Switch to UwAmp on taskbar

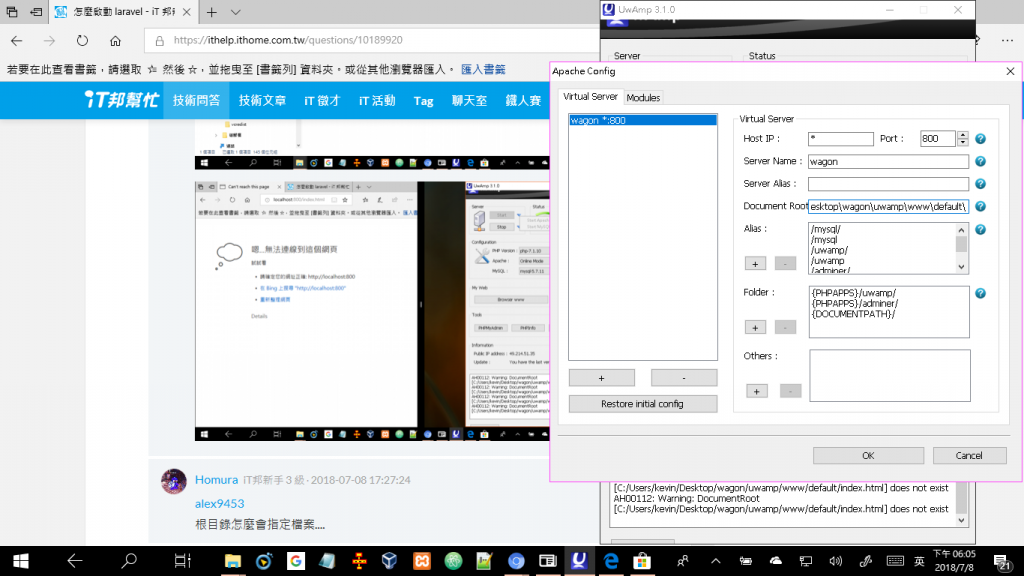pyautogui.click(x=579, y=561)
